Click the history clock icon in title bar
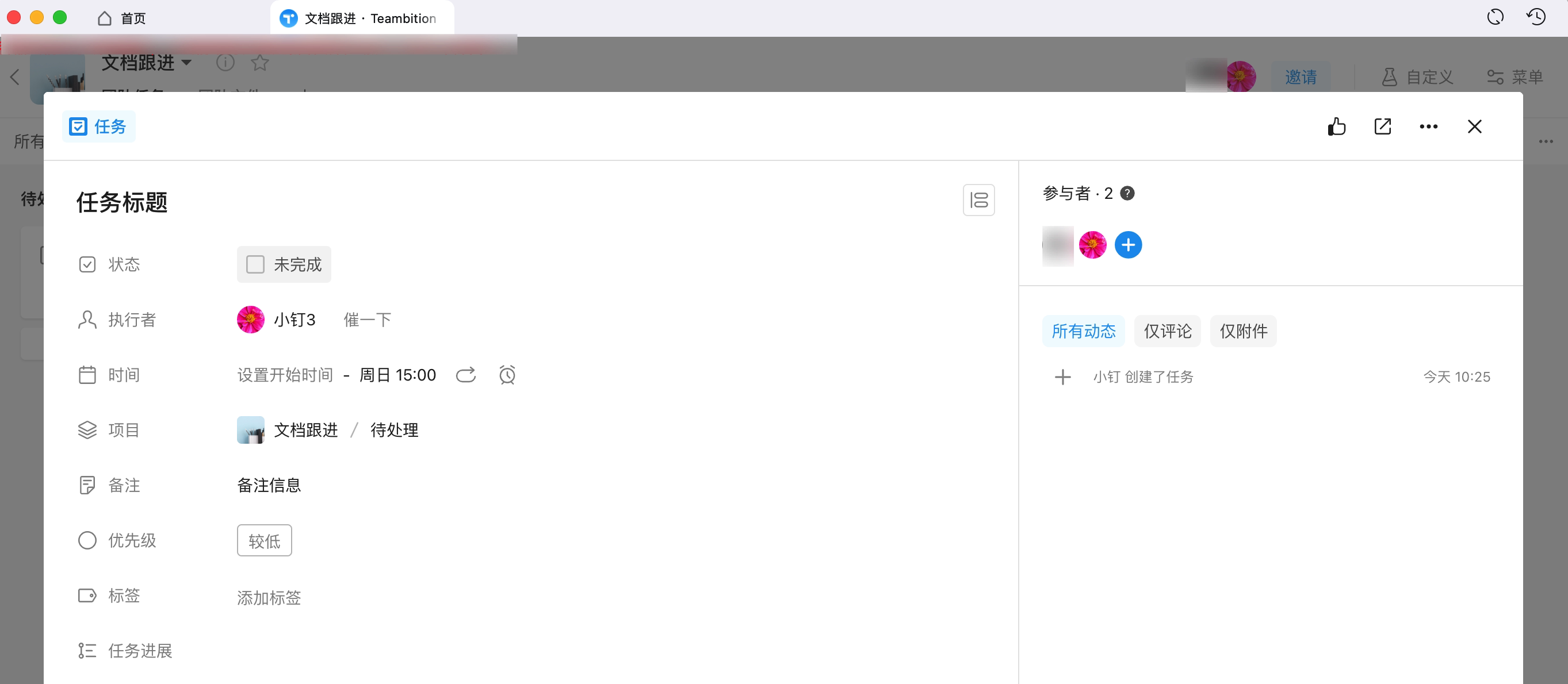Screen dimensions: 1568x684 click(1536, 17)
